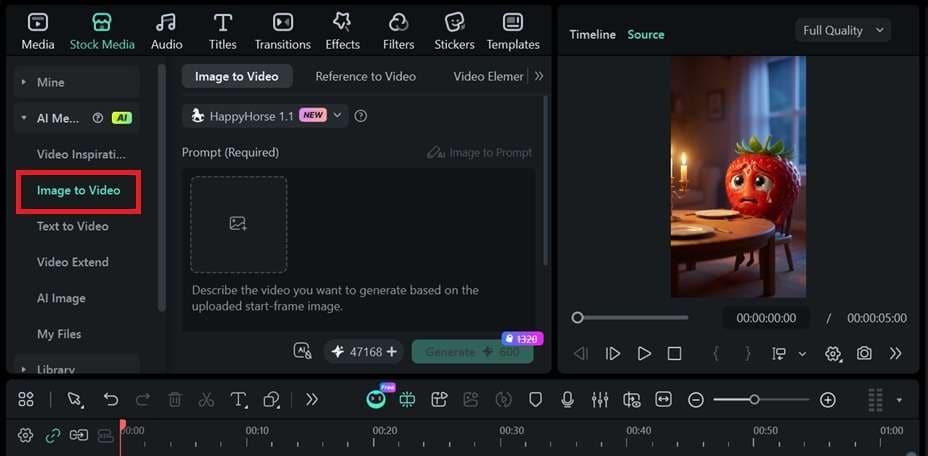Screen dimensions: 928x456
Task: Collapse the AI Media section
Action: (x=24, y=118)
